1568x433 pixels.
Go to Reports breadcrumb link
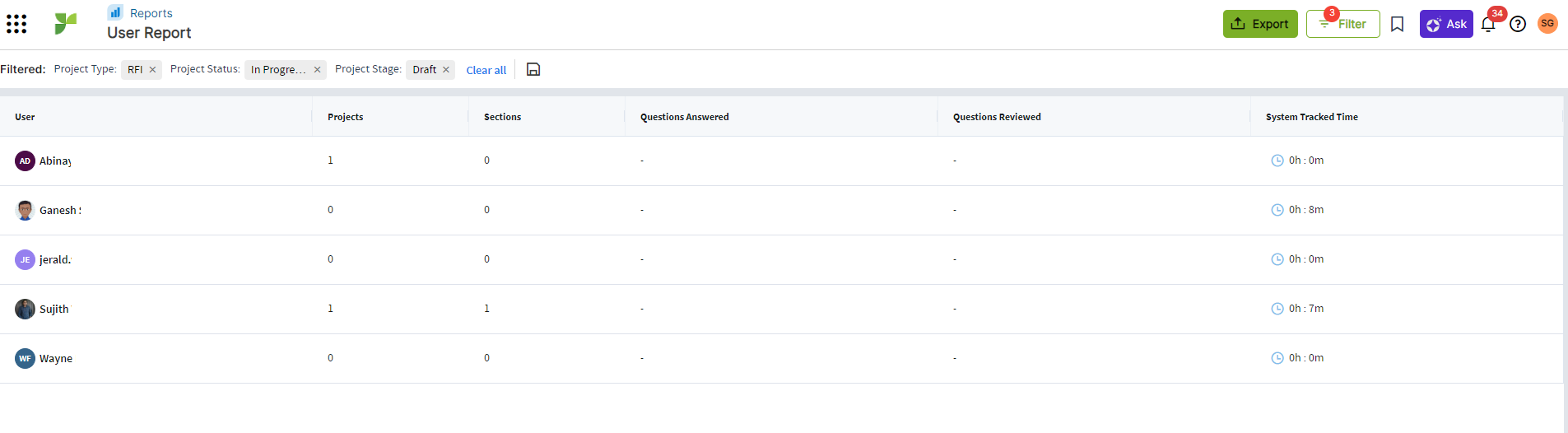tap(151, 13)
